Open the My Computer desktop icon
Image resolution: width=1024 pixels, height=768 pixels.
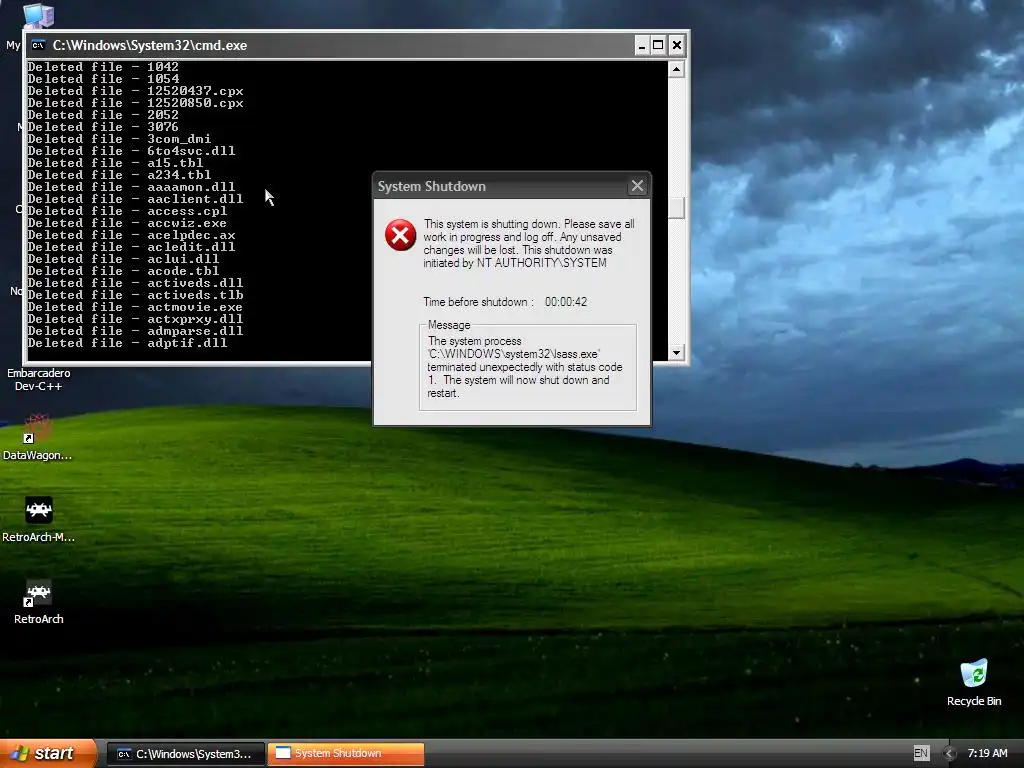(x=38, y=15)
